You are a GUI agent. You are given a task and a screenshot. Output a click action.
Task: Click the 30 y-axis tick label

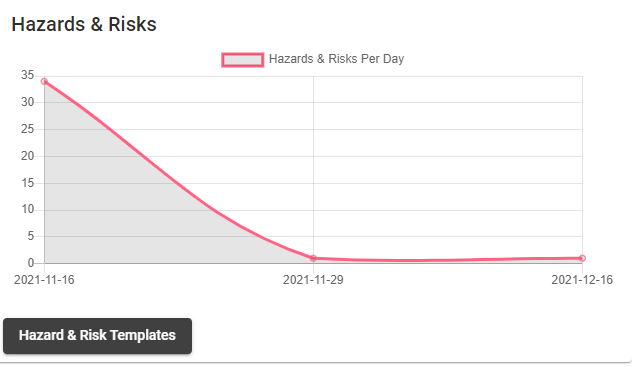[x=27, y=102]
